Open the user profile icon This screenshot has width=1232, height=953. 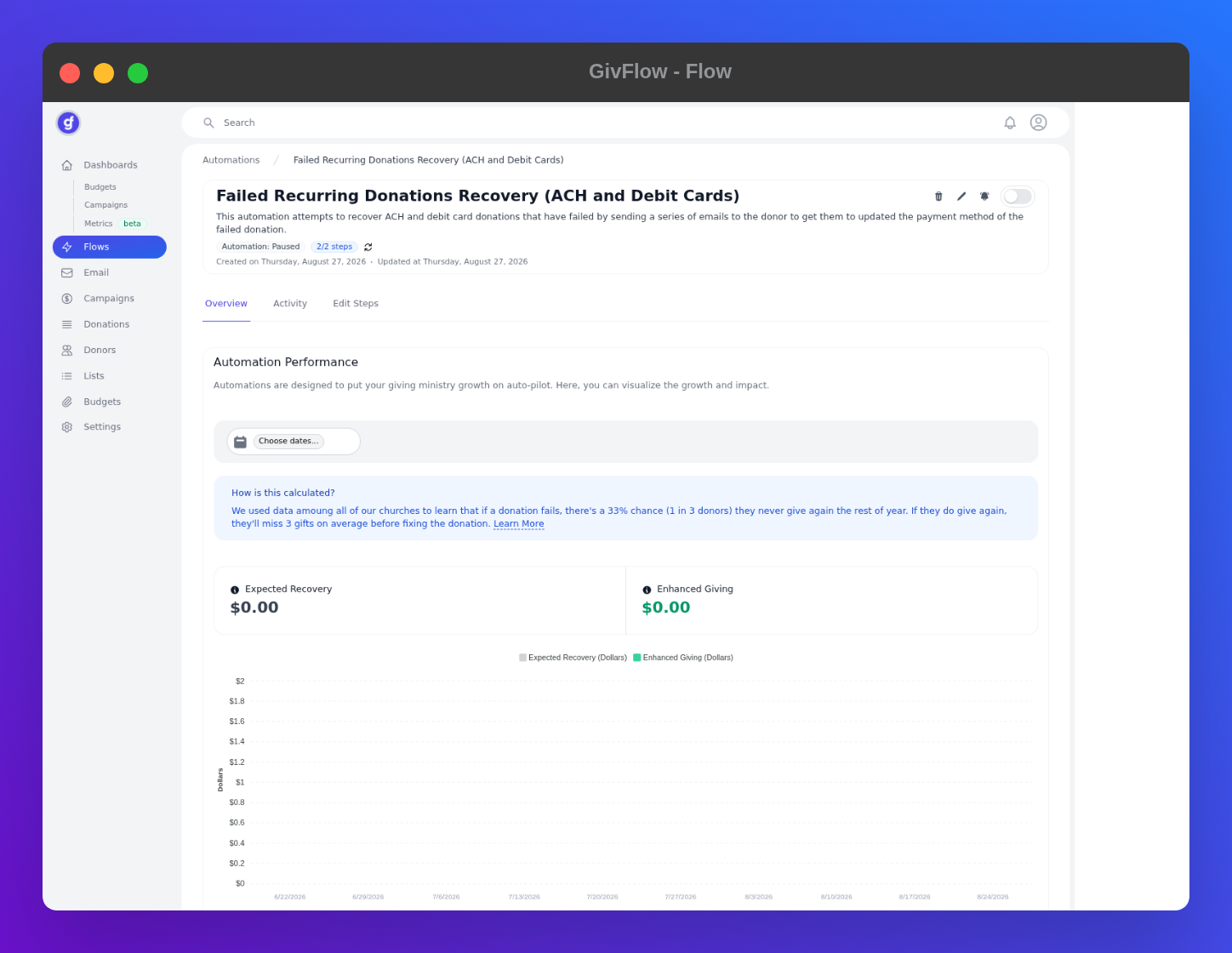coord(1038,123)
